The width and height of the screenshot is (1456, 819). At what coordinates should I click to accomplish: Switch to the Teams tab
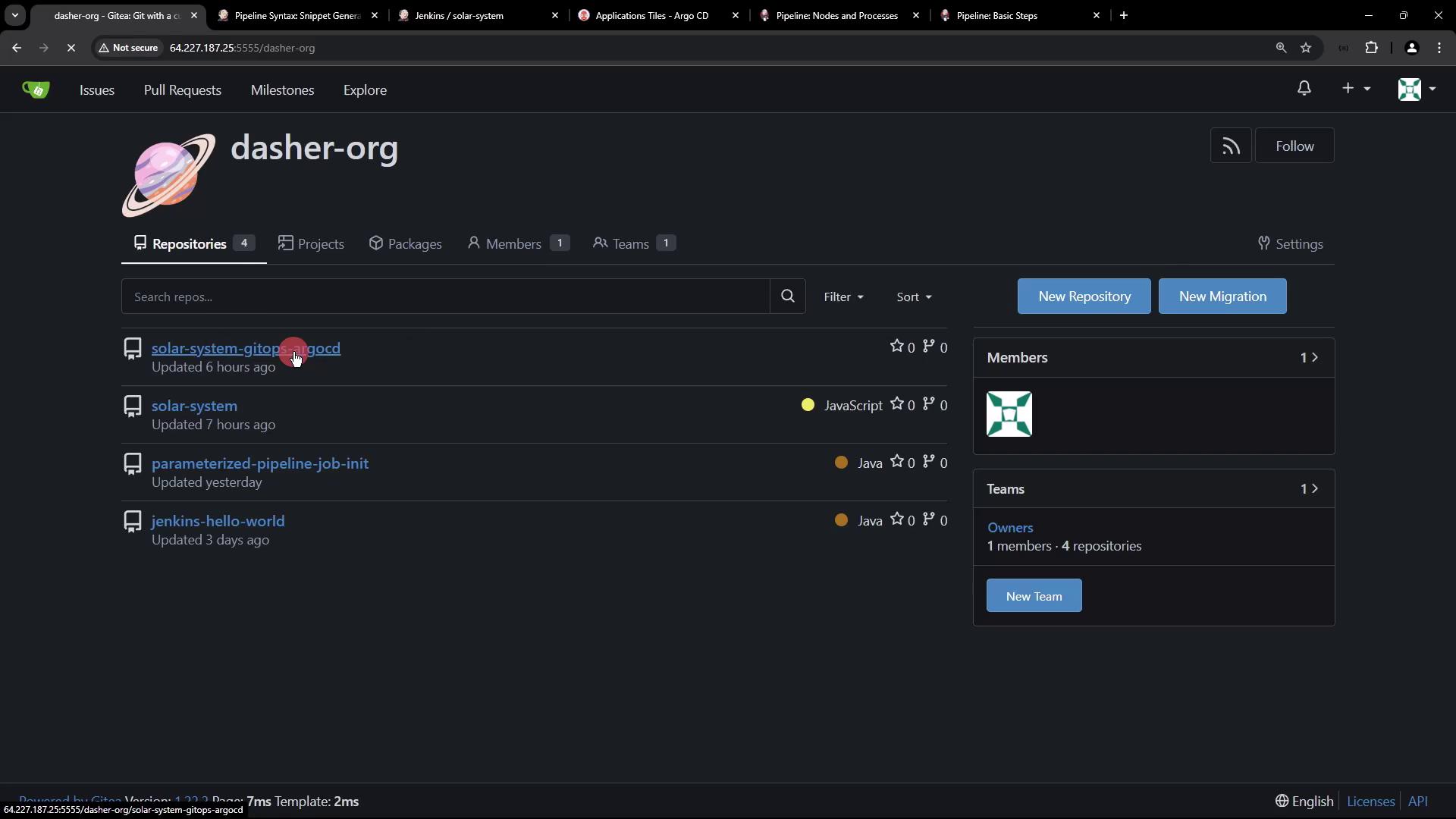click(634, 243)
